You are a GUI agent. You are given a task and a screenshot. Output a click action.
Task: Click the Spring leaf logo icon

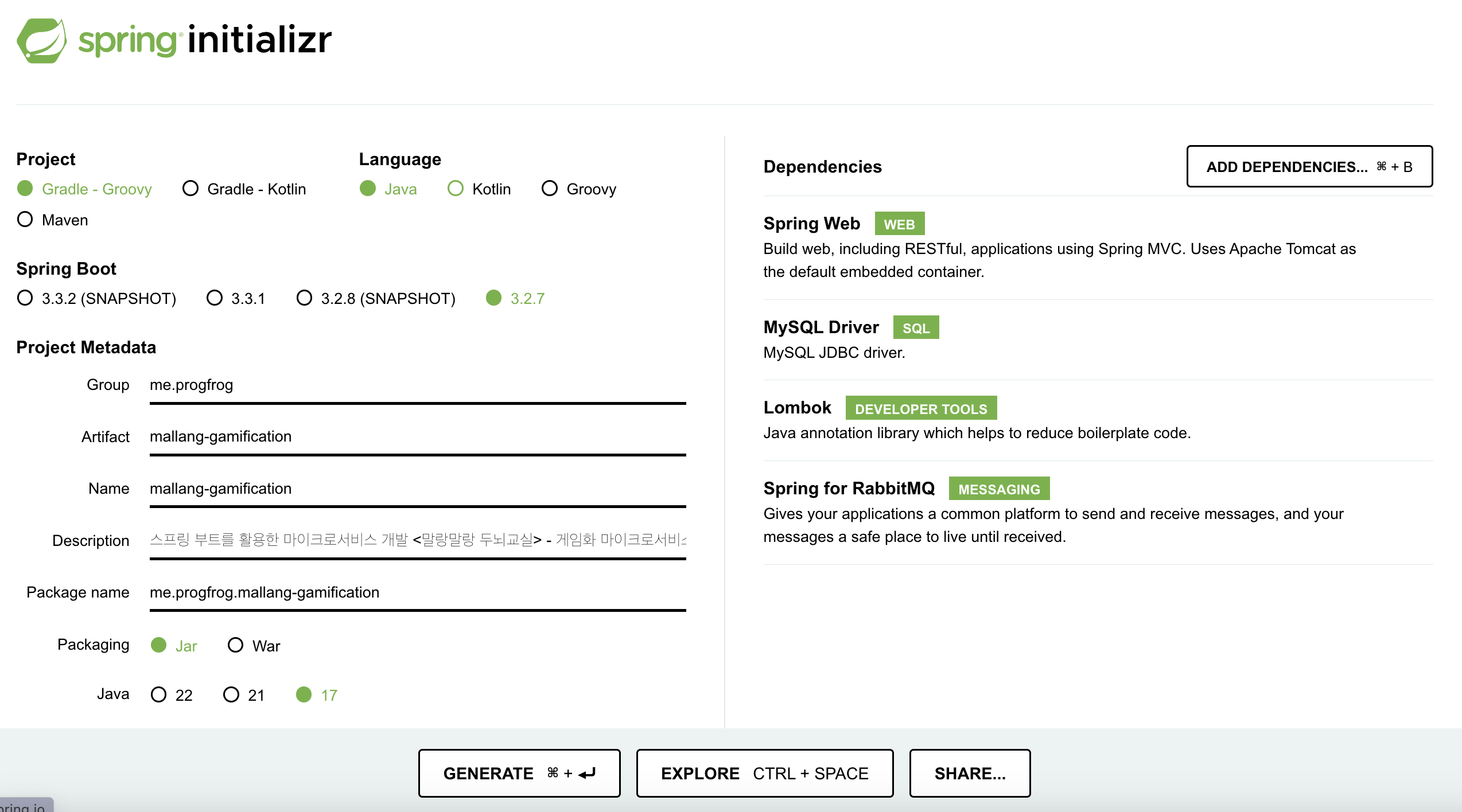[41, 40]
